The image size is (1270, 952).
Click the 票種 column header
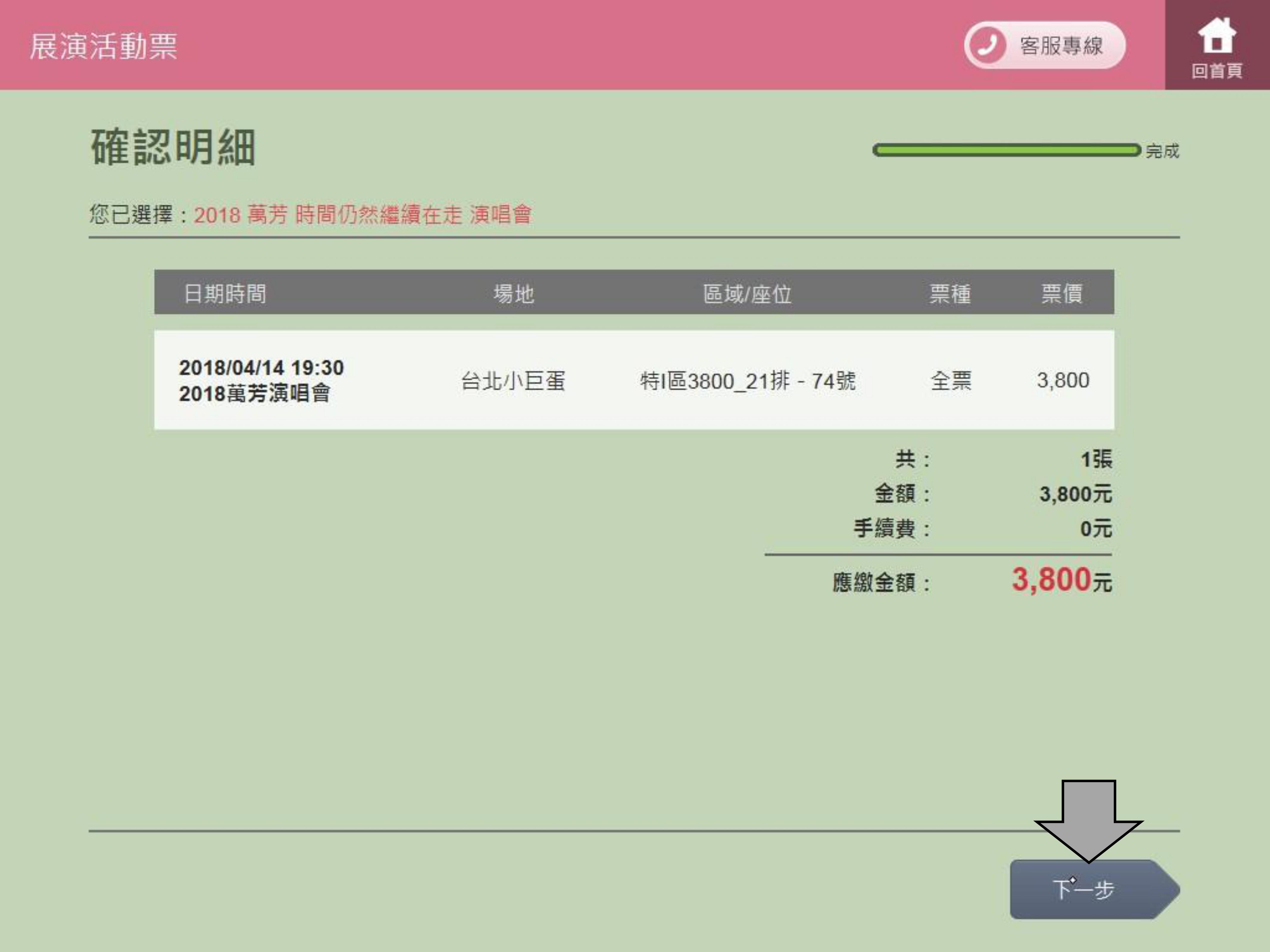(x=950, y=294)
